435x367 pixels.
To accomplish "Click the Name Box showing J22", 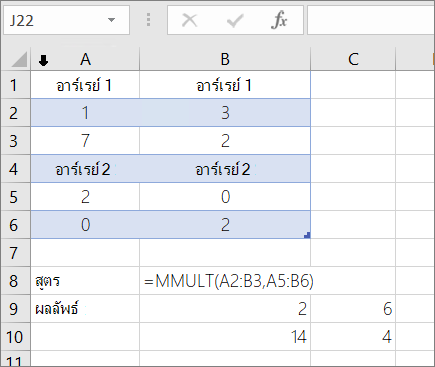I will click(x=66, y=20).
